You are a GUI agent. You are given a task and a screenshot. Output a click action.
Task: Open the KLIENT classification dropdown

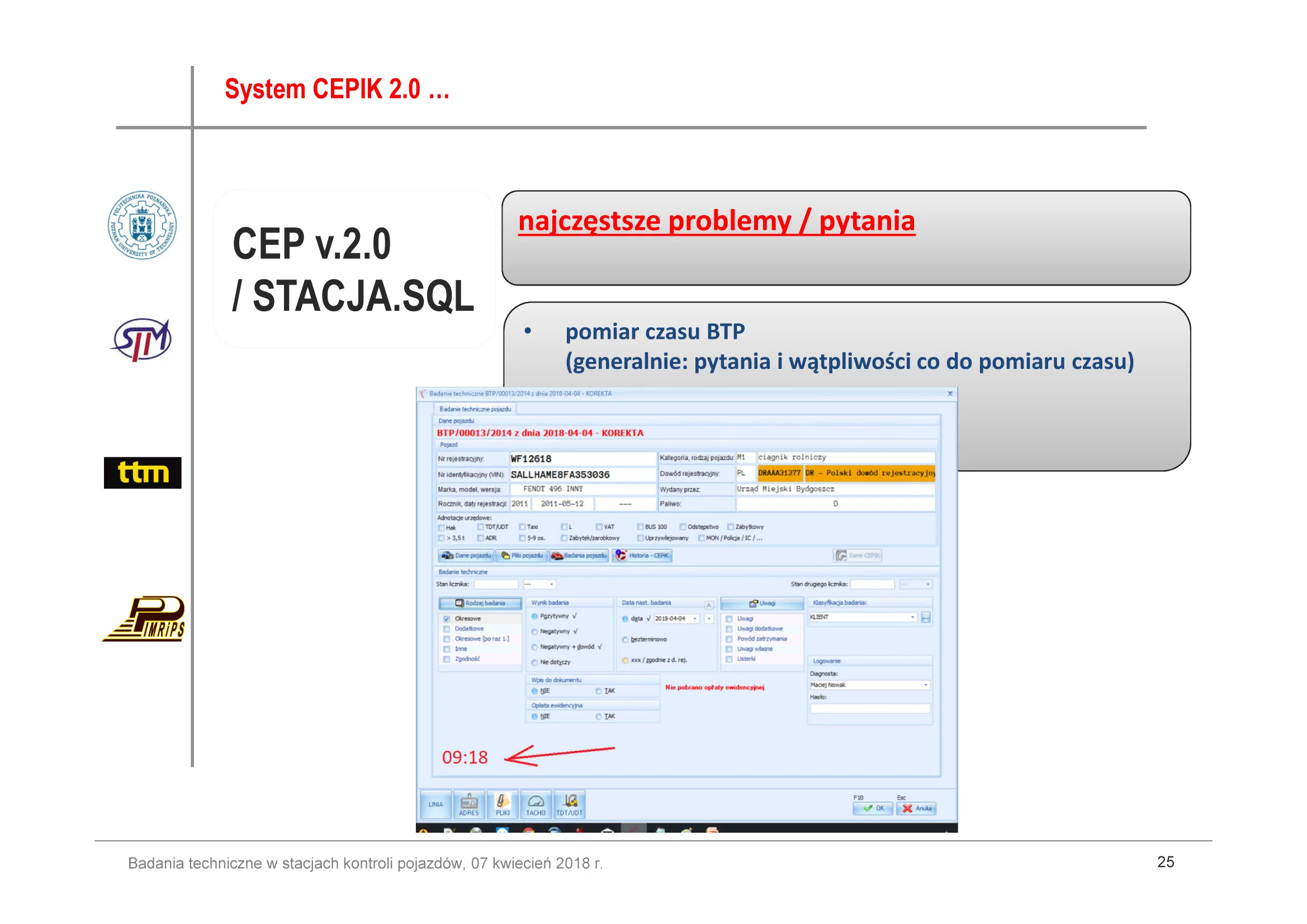pyautogui.click(x=912, y=617)
